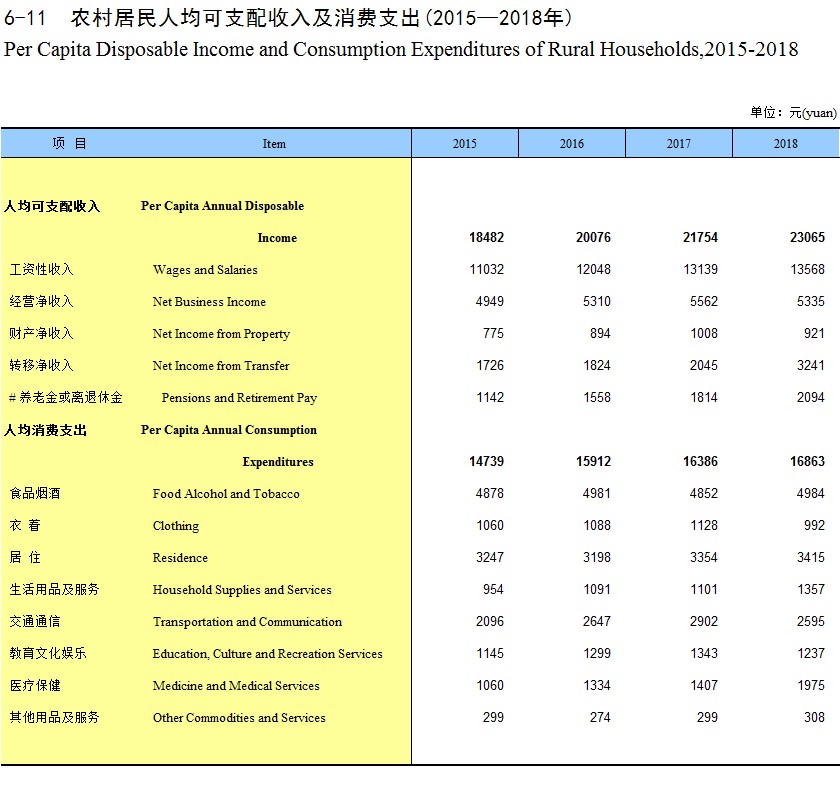The image size is (840, 798).
Task: Select 'Net Business Income' row label
Action: pos(209,302)
